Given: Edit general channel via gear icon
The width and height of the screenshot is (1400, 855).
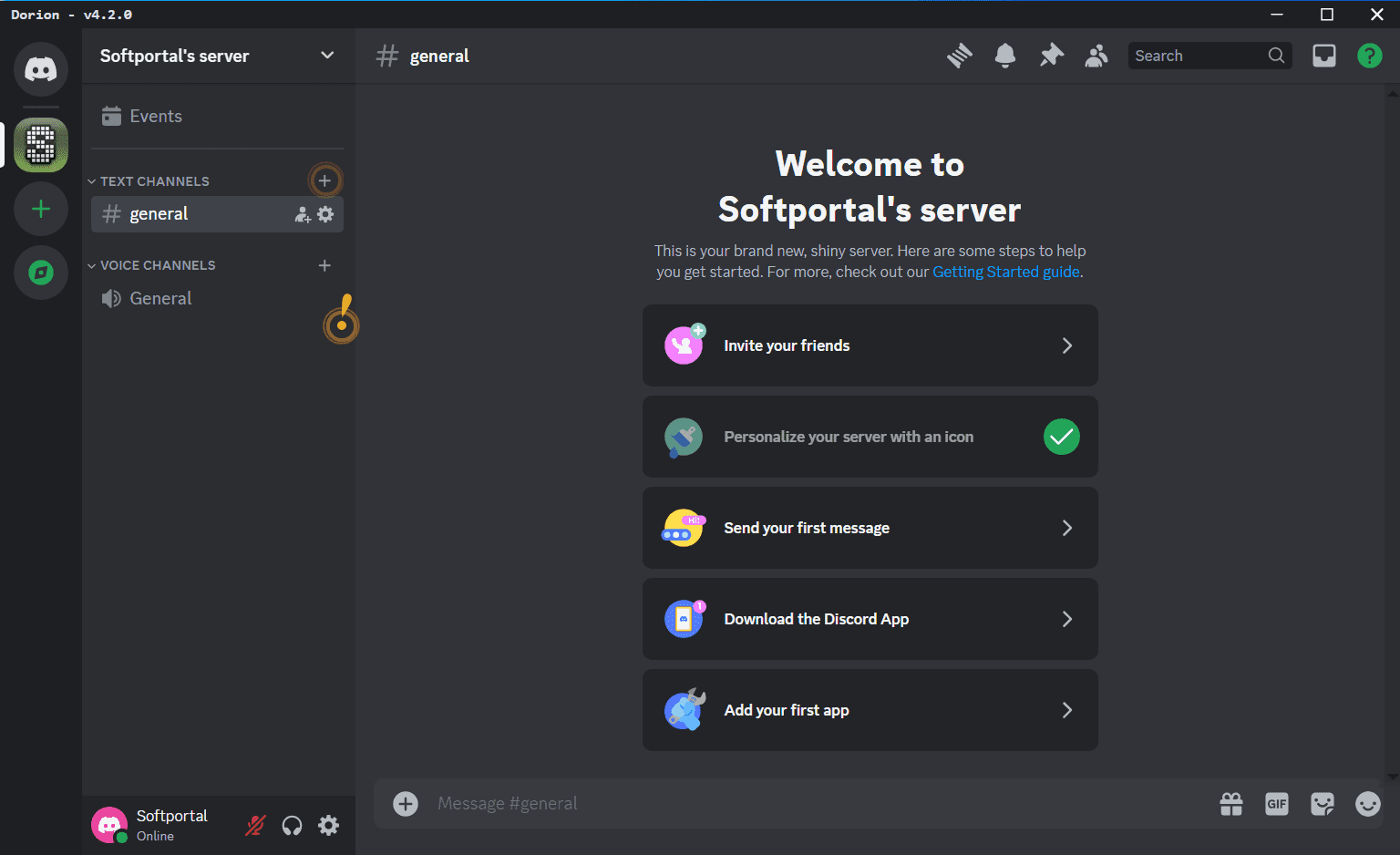Looking at the screenshot, I should point(325,214).
